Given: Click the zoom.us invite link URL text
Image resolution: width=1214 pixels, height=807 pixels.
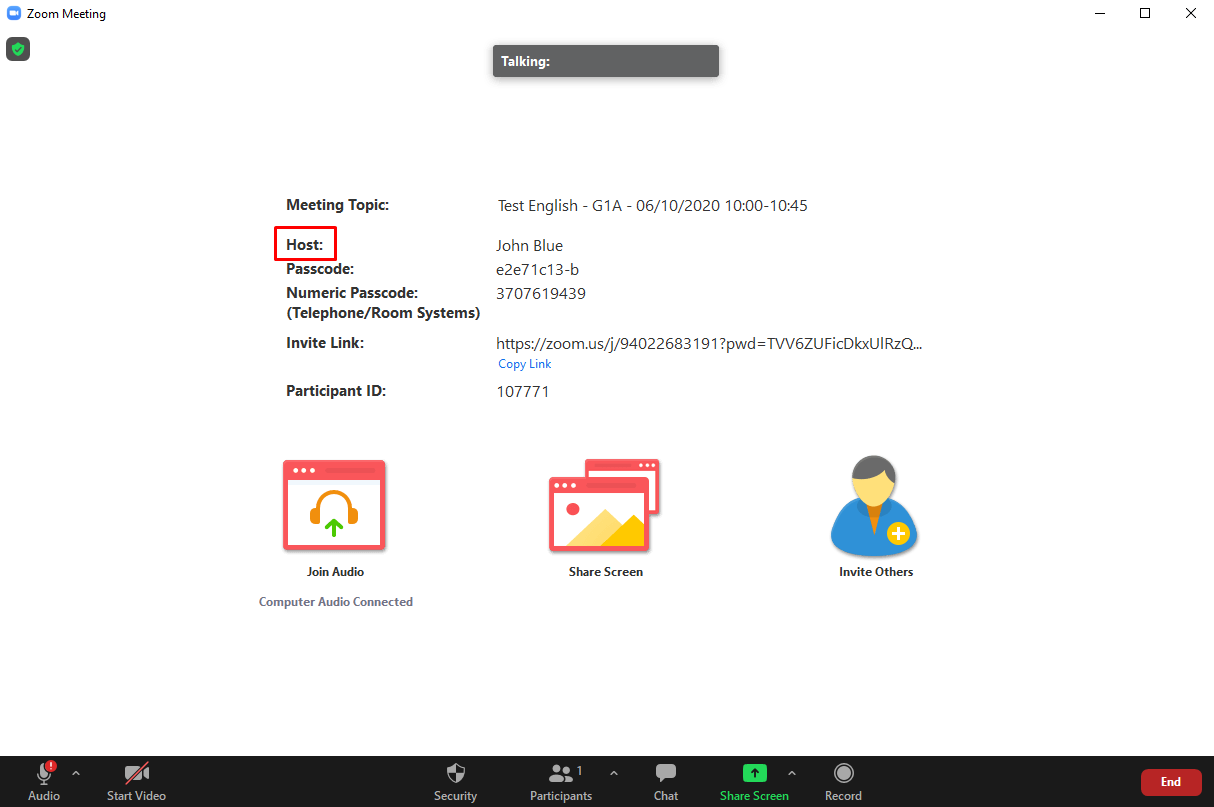Looking at the screenshot, I should [x=709, y=344].
